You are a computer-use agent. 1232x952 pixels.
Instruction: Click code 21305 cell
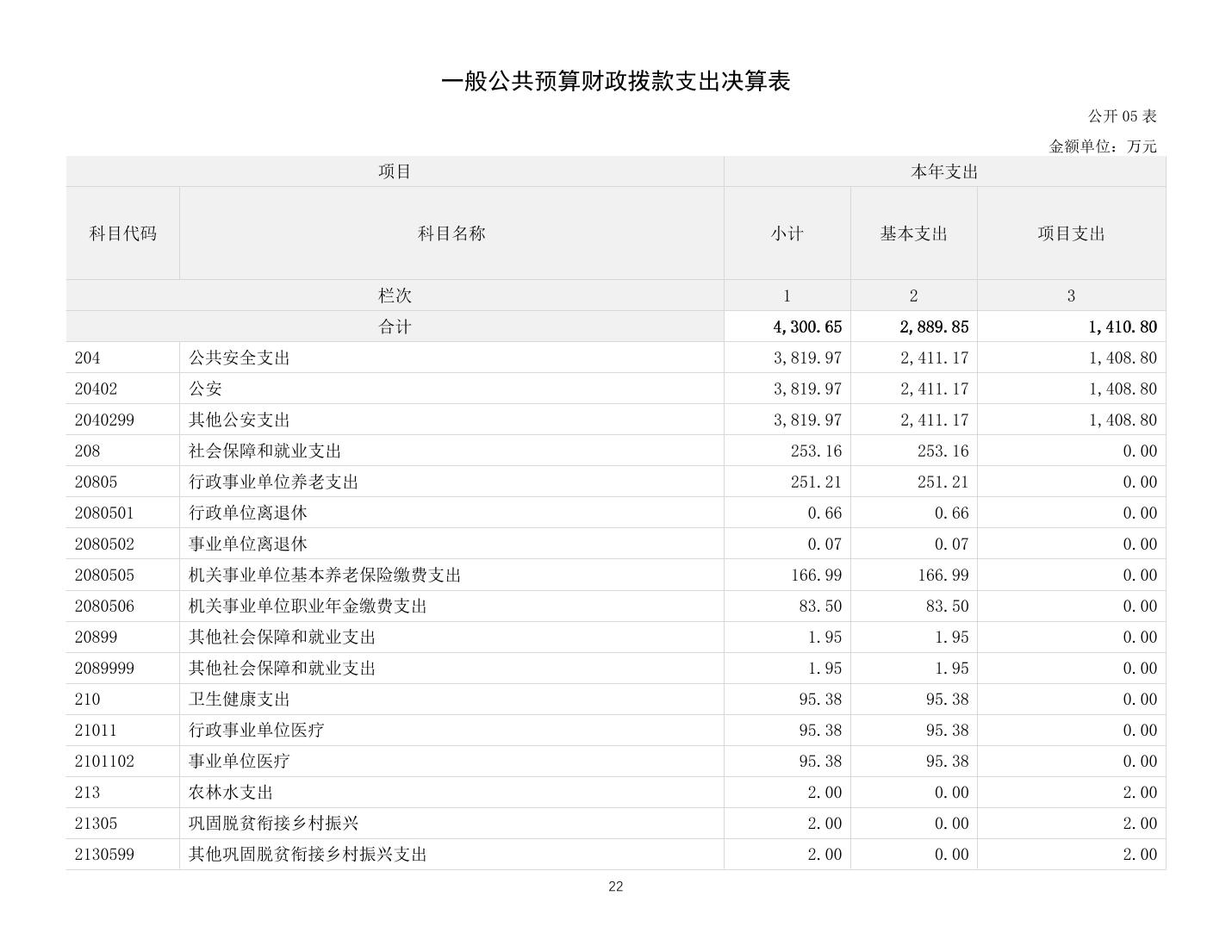pos(123,823)
